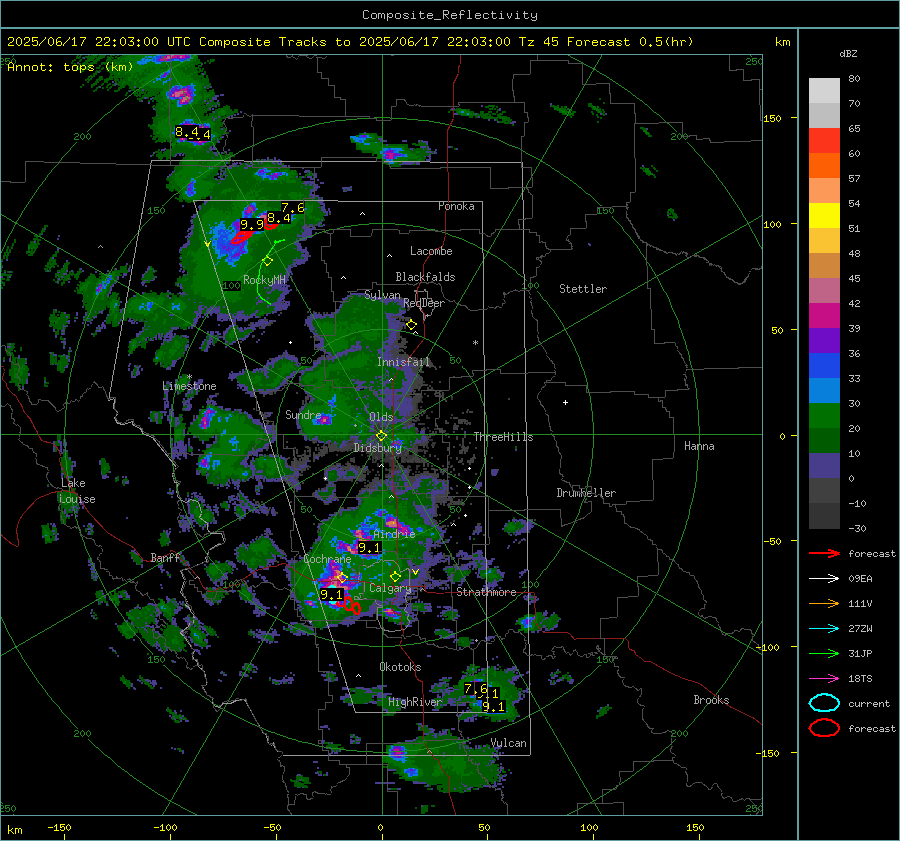Pick the cyan 27ZW arrow legend icon
The width and height of the screenshot is (900, 841).
click(x=824, y=629)
